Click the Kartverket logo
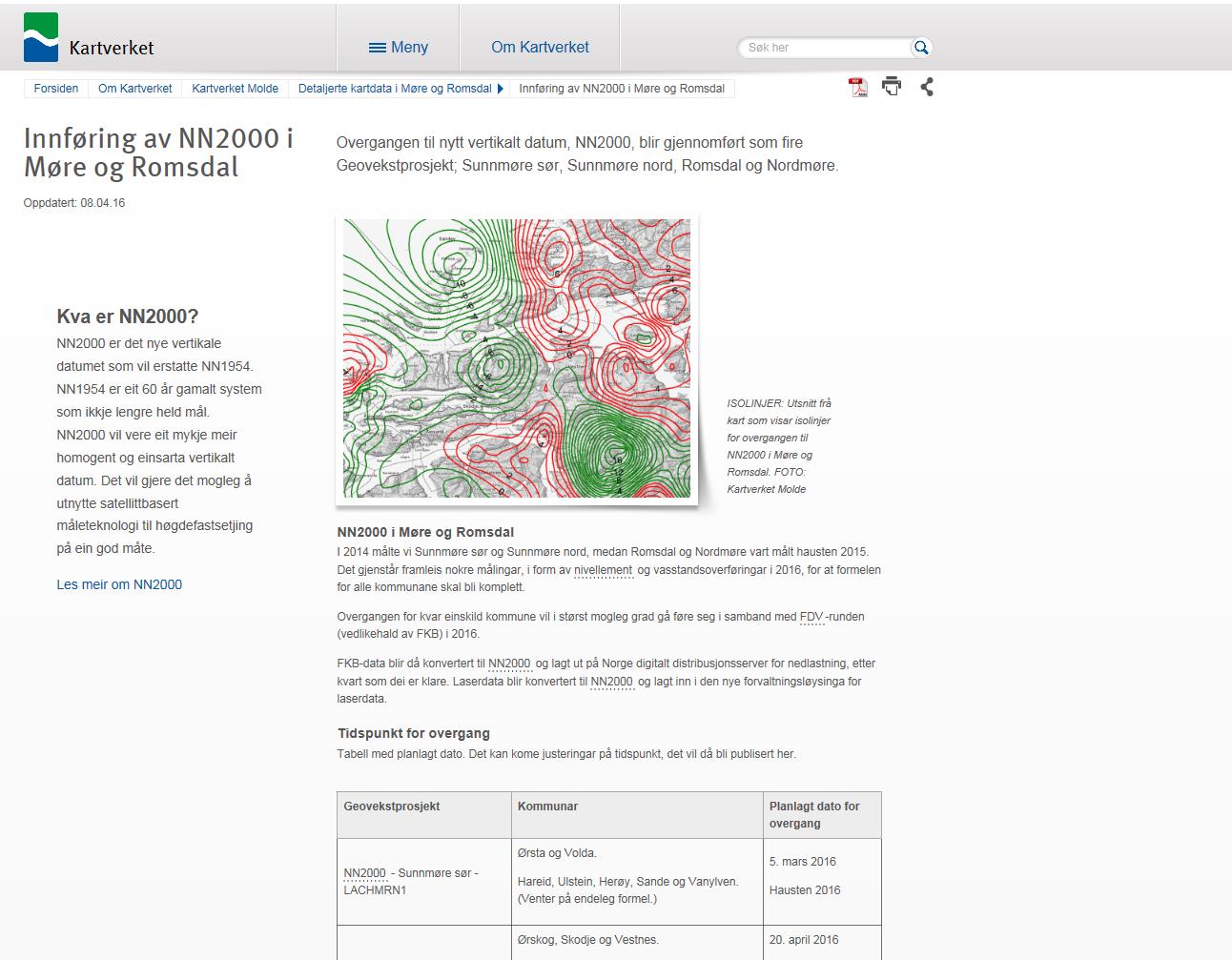Image resolution: width=1232 pixels, height=960 pixels. 89,38
